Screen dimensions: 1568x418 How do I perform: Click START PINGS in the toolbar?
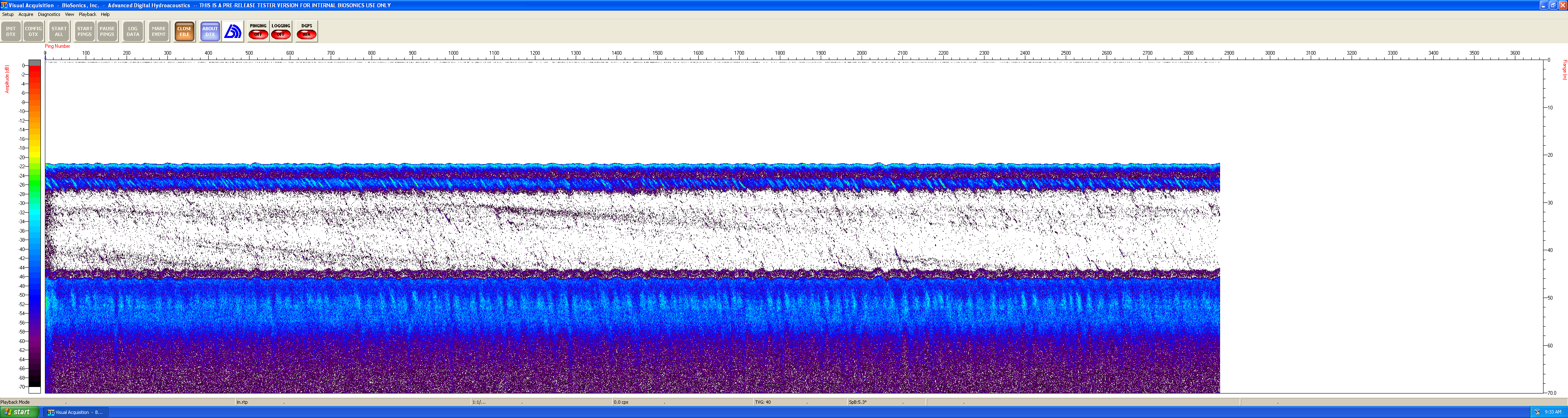[x=85, y=32]
